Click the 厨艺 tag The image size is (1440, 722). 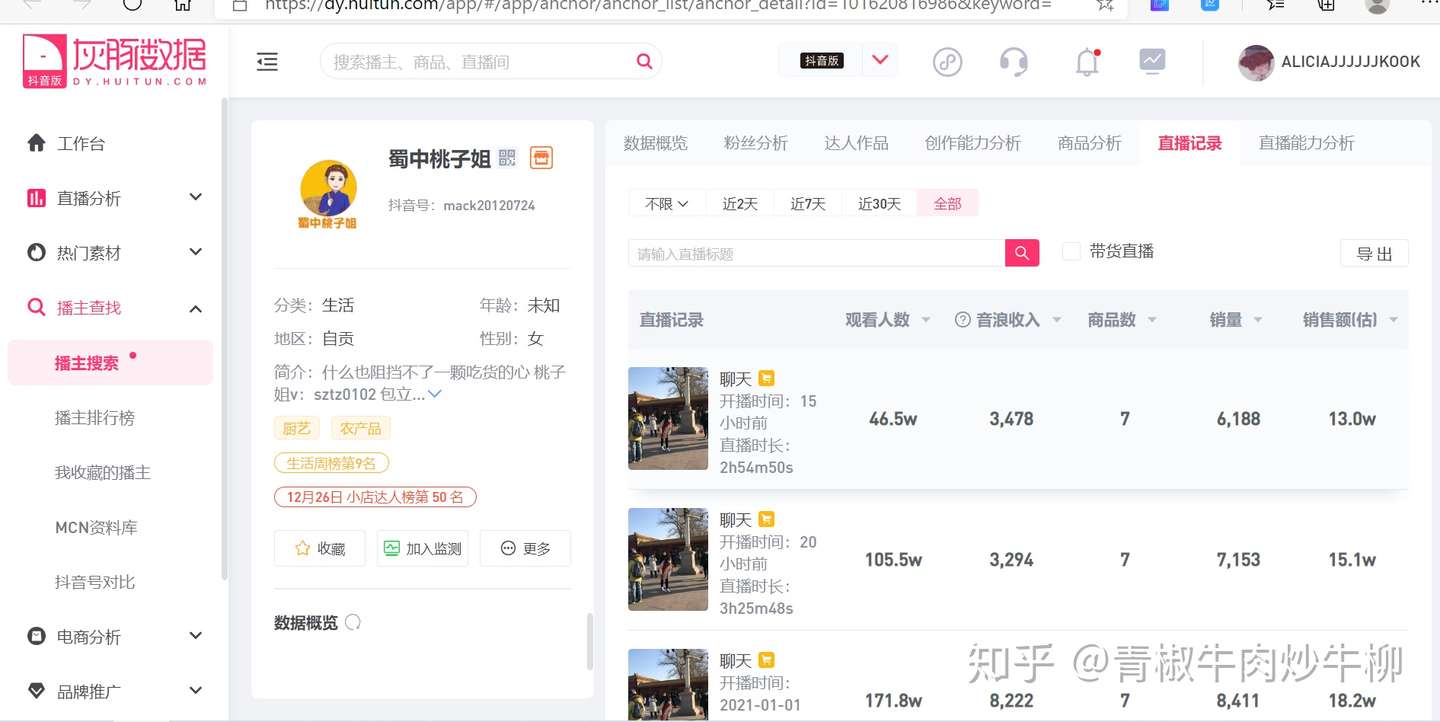click(x=297, y=428)
